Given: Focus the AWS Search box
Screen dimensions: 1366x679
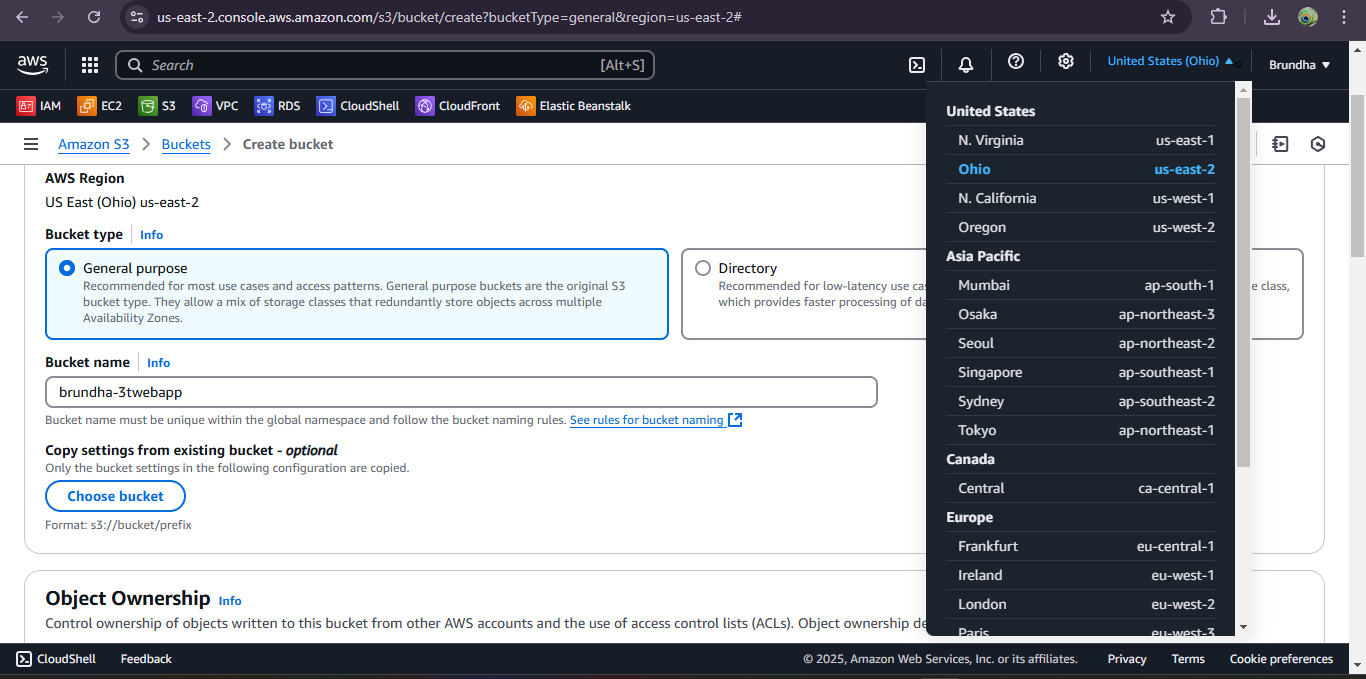Looking at the screenshot, I should point(385,65).
